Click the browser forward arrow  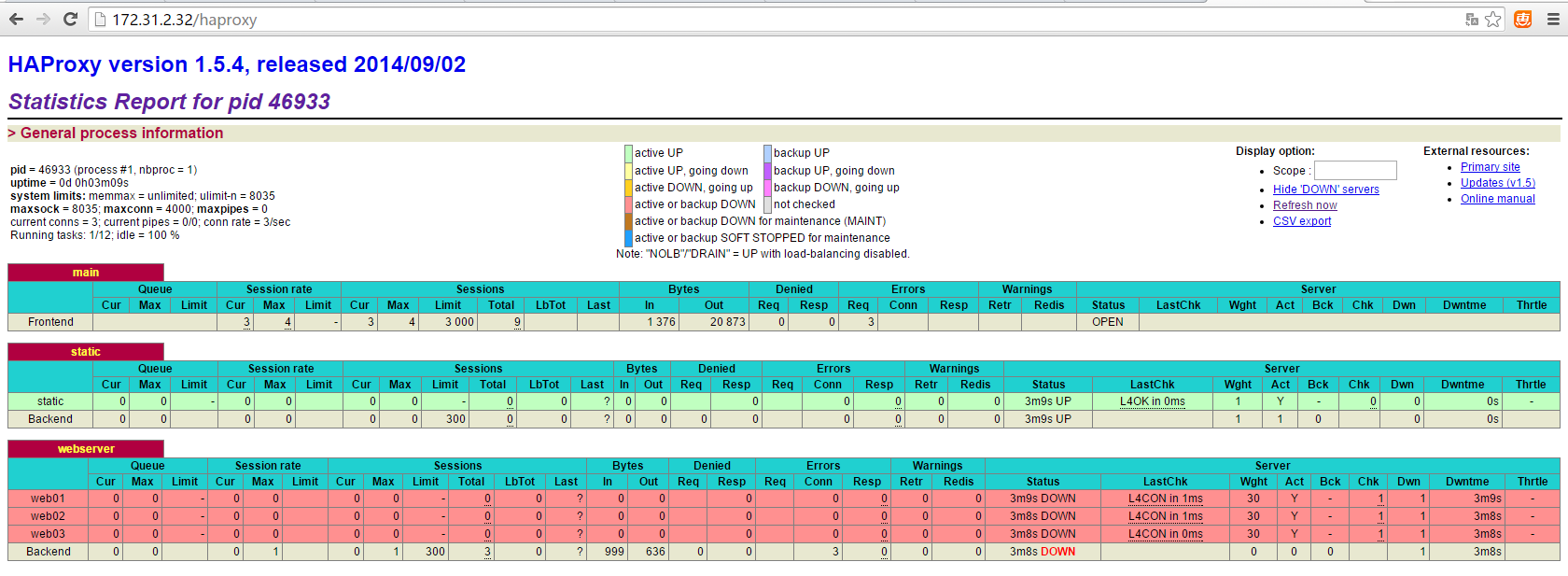(43, 19)
